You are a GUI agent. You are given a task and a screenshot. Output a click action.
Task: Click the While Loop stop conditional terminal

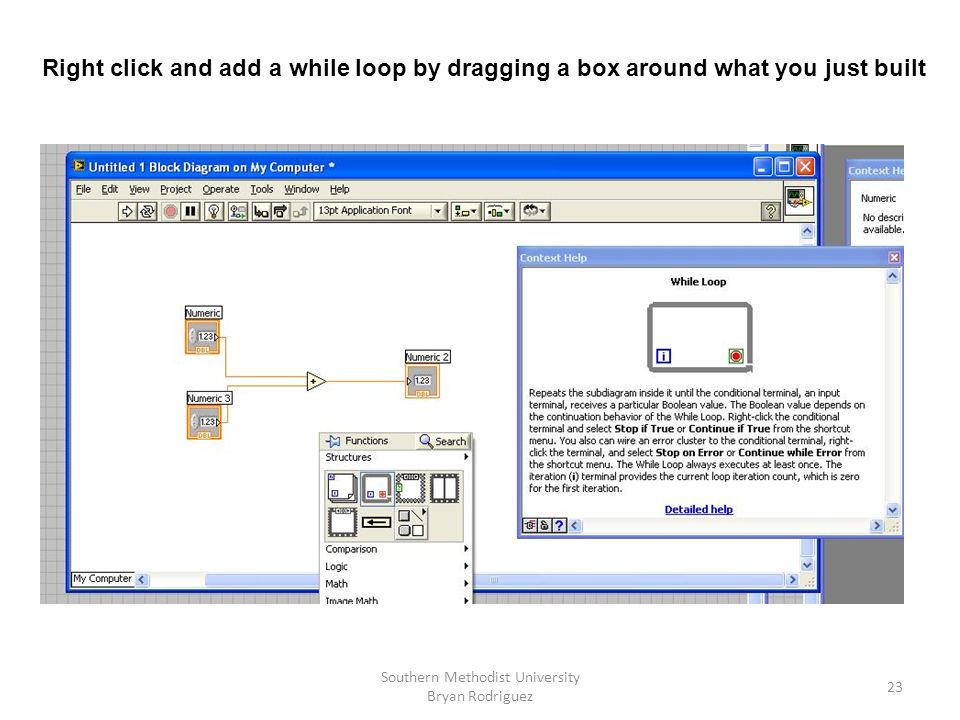736,356
